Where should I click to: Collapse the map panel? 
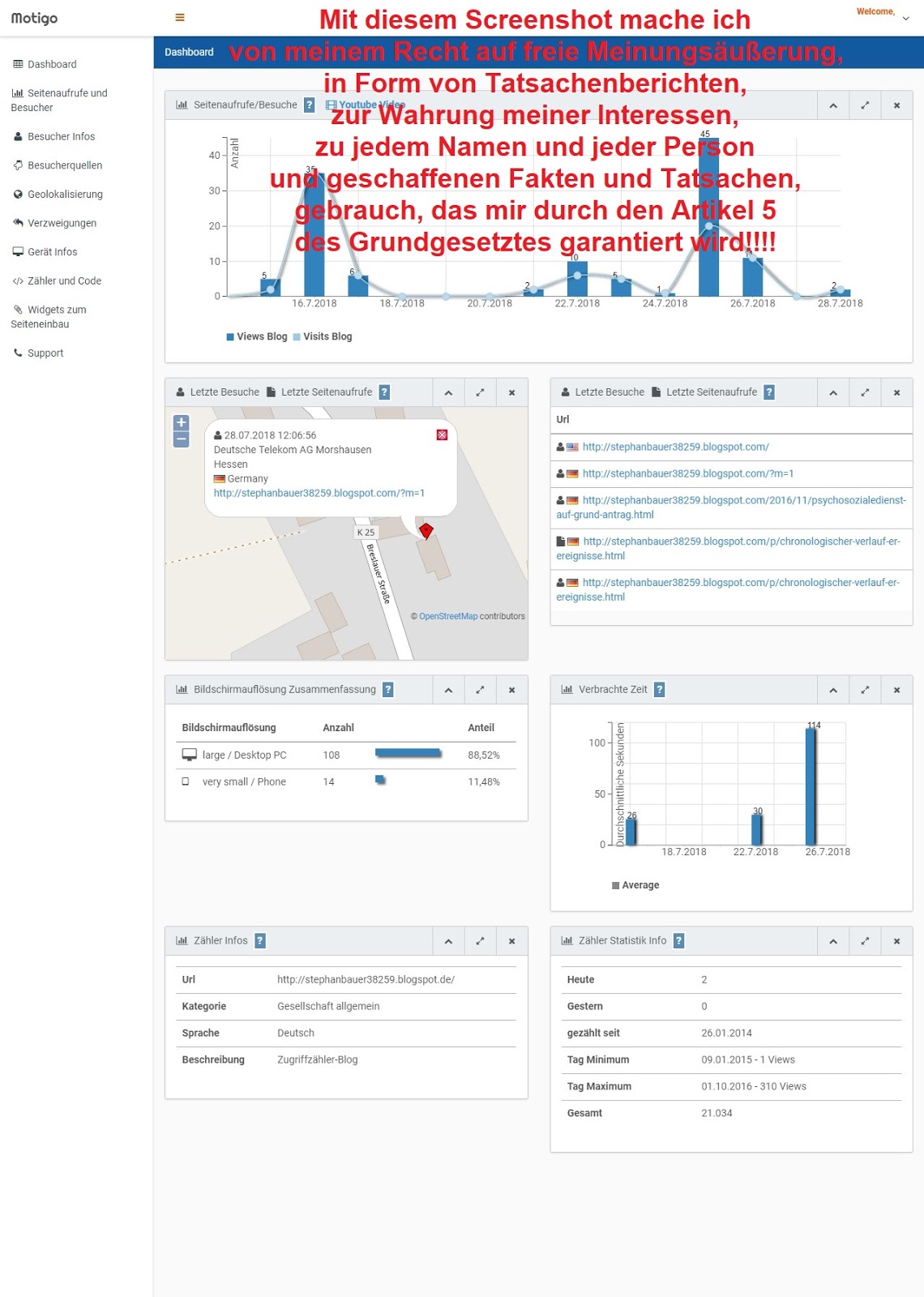tap(448, 392)
